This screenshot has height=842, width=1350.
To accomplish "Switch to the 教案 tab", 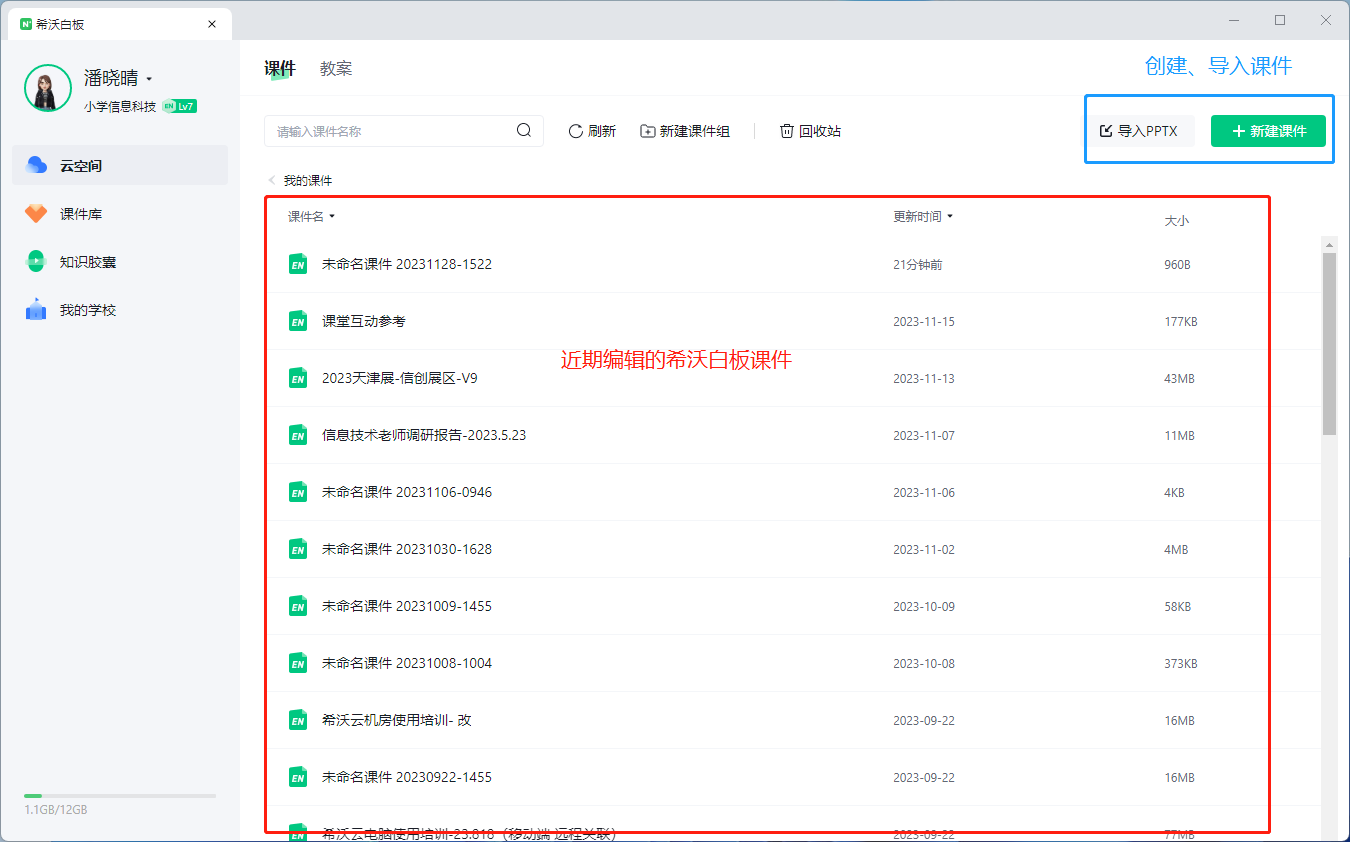I will (336, 68).
